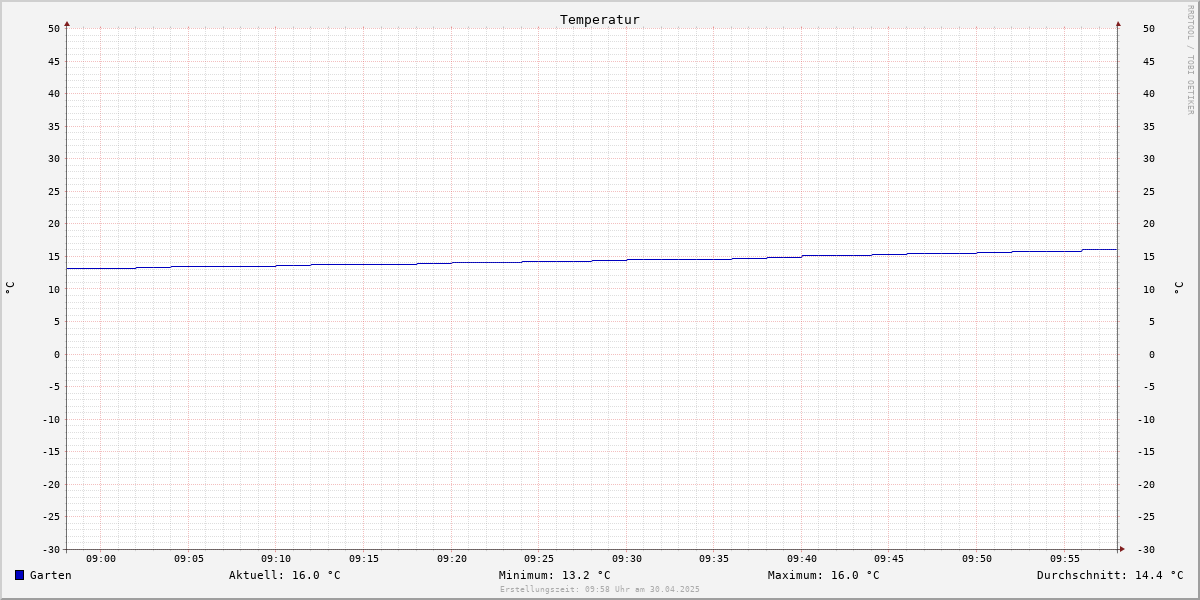Click the left axis 50 label
Viewport: 1200px width, 600px height.
(54, 28)
